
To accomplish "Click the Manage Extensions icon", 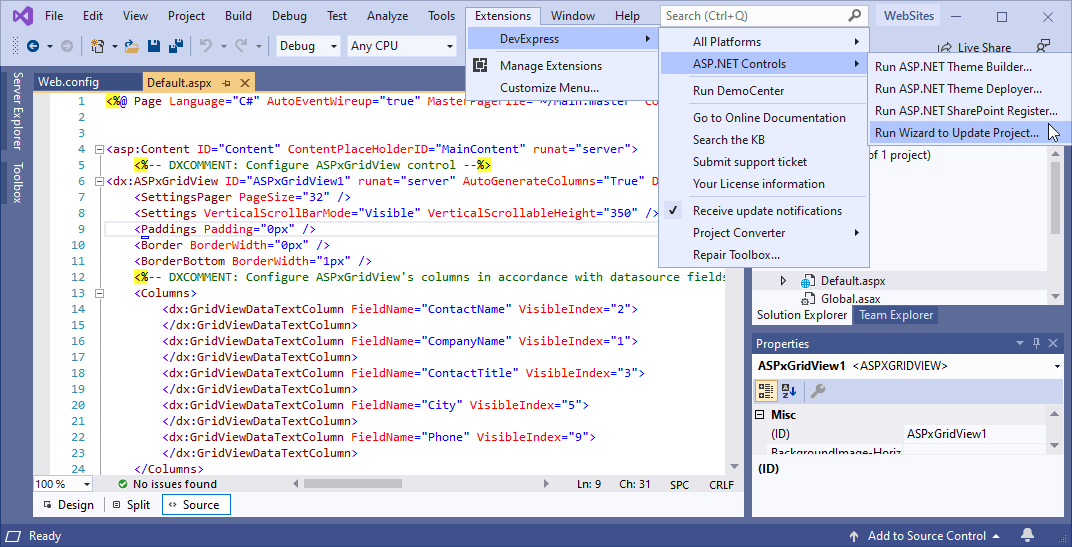I will tap(481, 66).
